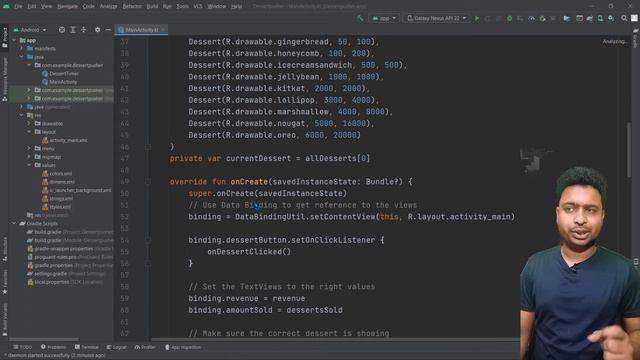Open the Terminal tool window

(x=87, y=347)
